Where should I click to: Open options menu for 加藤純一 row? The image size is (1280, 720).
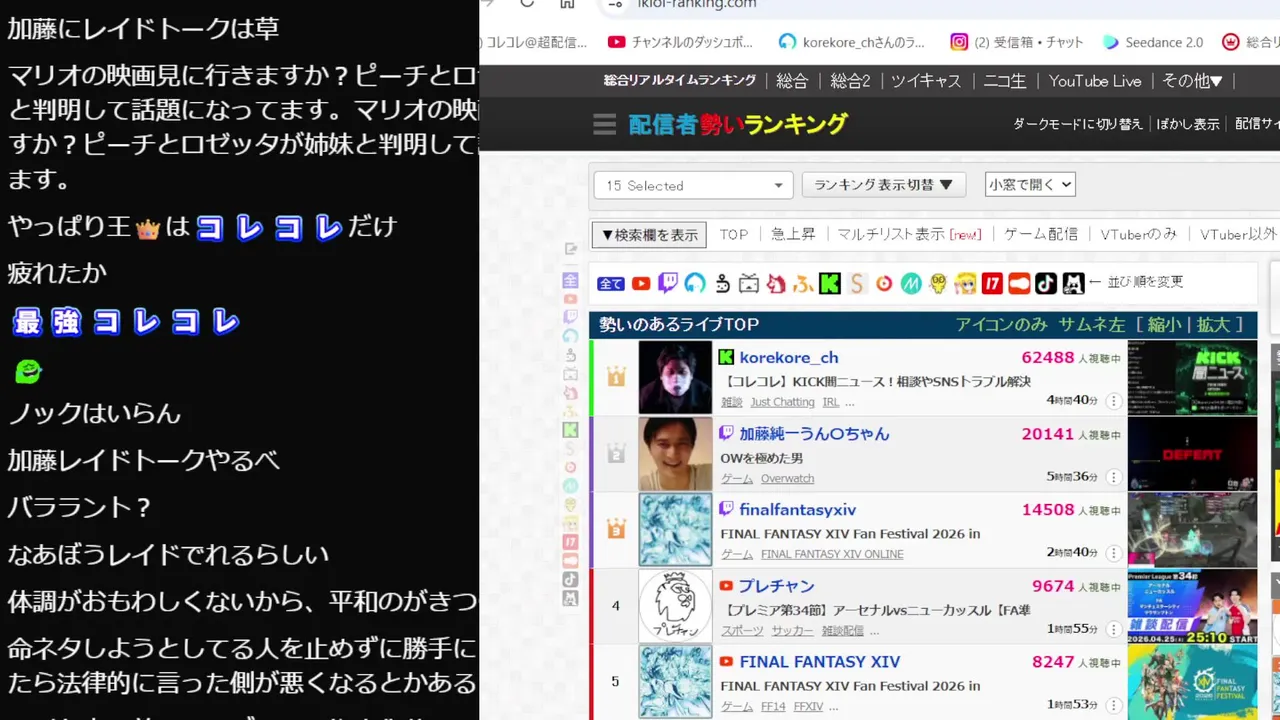1113,477
